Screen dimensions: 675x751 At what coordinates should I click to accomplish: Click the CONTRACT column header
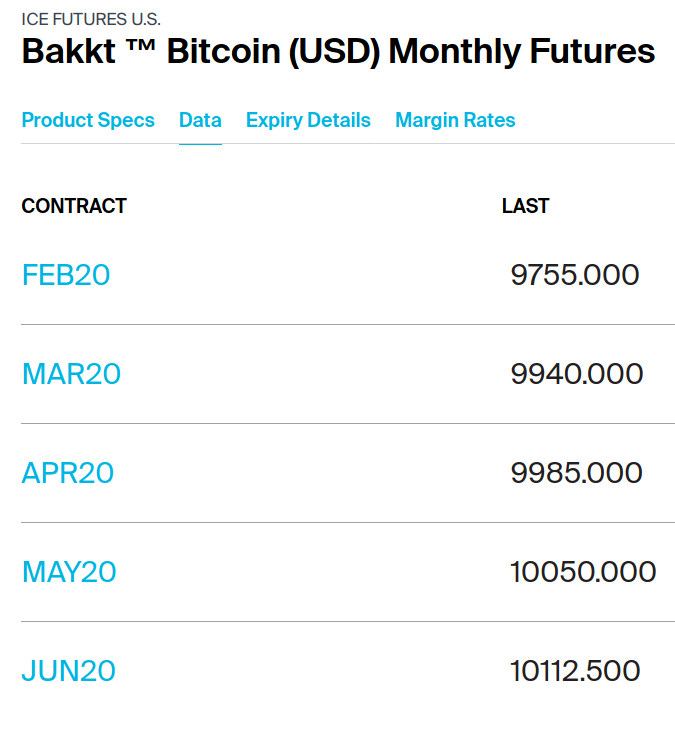pos(74,206)
